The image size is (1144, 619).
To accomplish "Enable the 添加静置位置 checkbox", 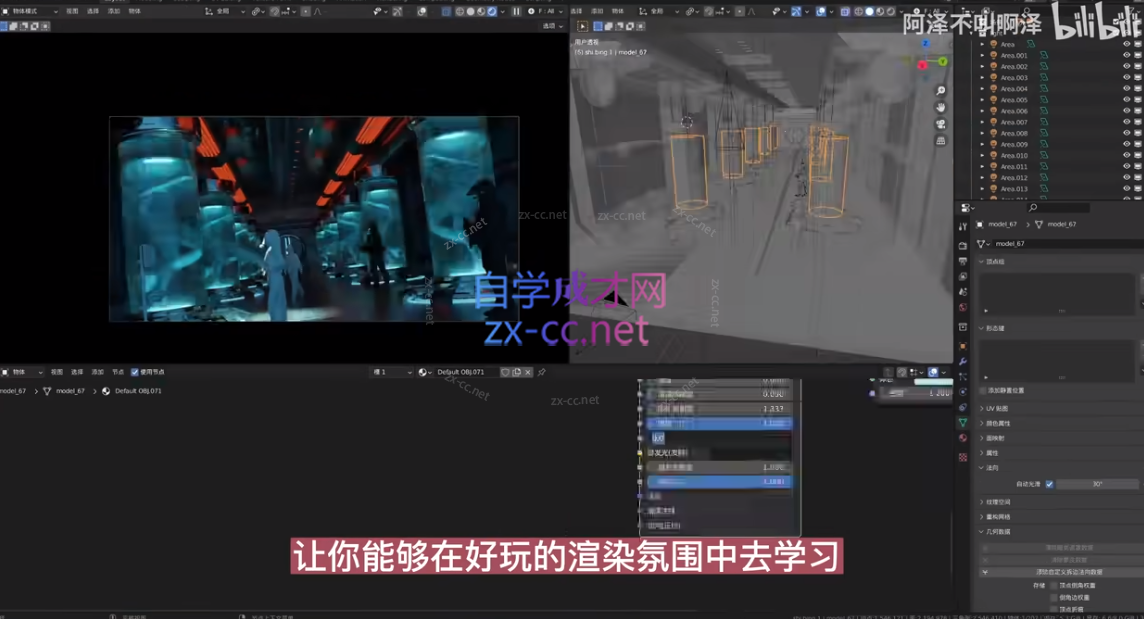I will [983, 391].
